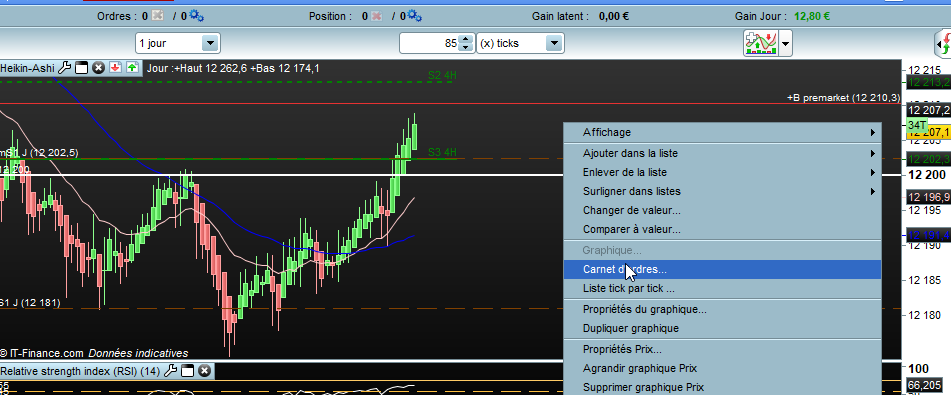Expand 'Surligner dans listes' submenu
The height and width of the screenshot is (395, 951).
[x=722, y=191]
